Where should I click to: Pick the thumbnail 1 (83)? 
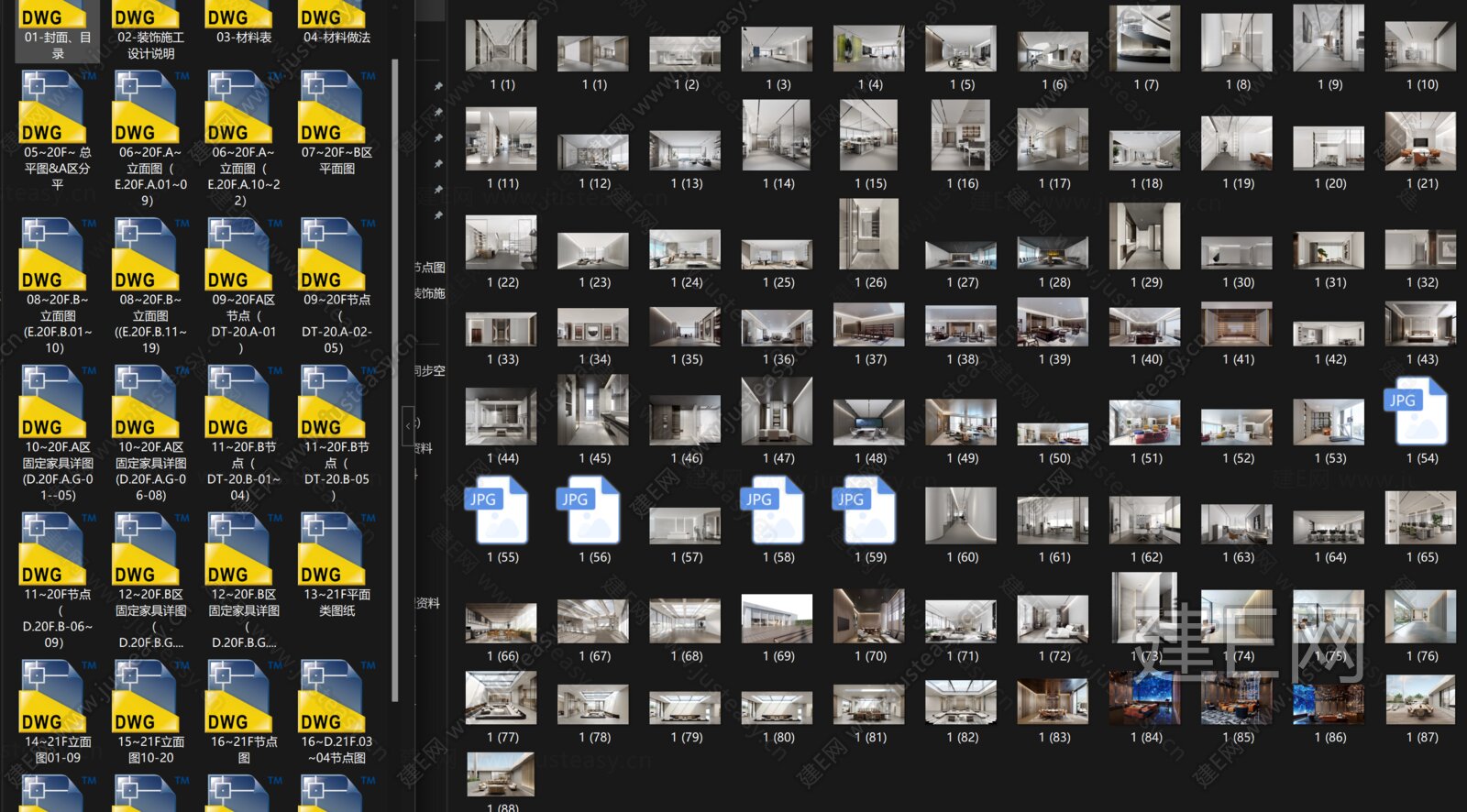point(1053,701)
